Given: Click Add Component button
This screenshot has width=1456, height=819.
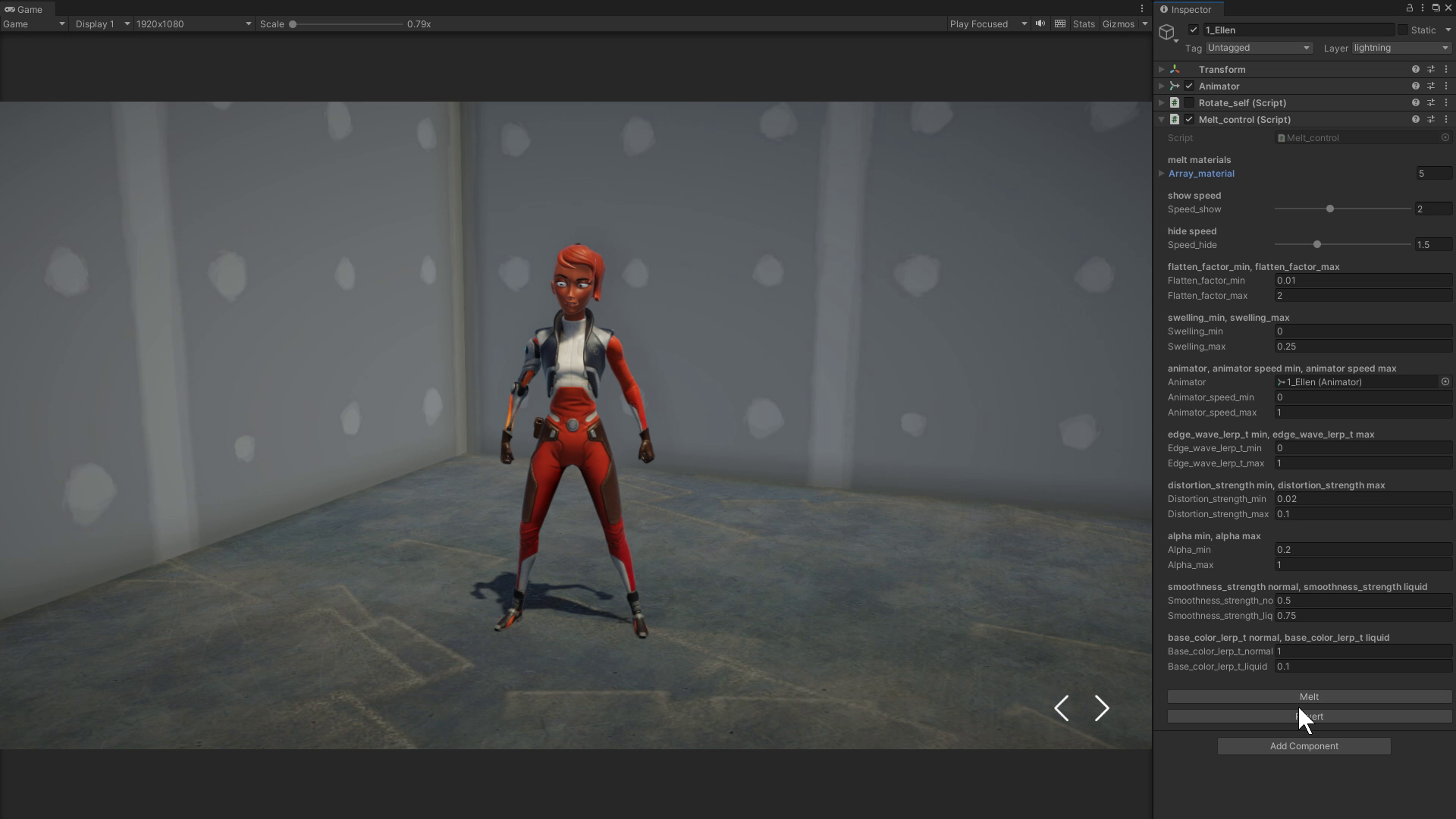Looking at the screenshot, I should [1304, 746].
